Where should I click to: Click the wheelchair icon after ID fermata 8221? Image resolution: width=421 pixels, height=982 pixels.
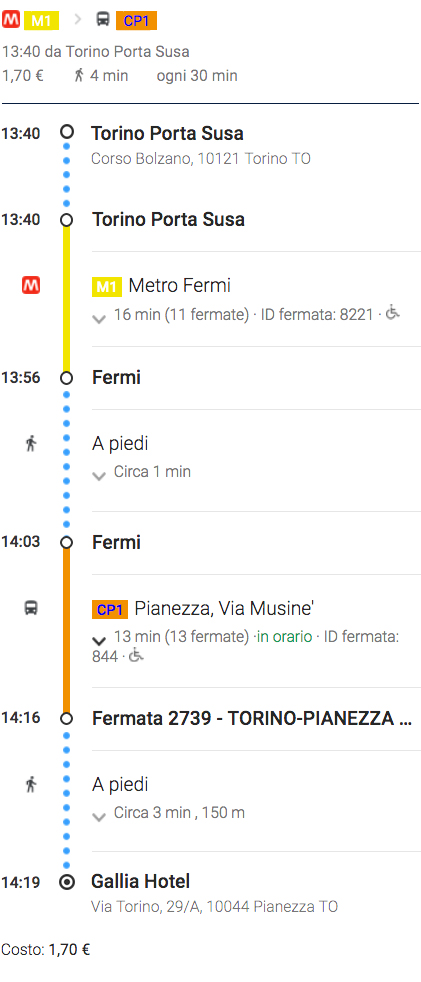pos(392,311)
